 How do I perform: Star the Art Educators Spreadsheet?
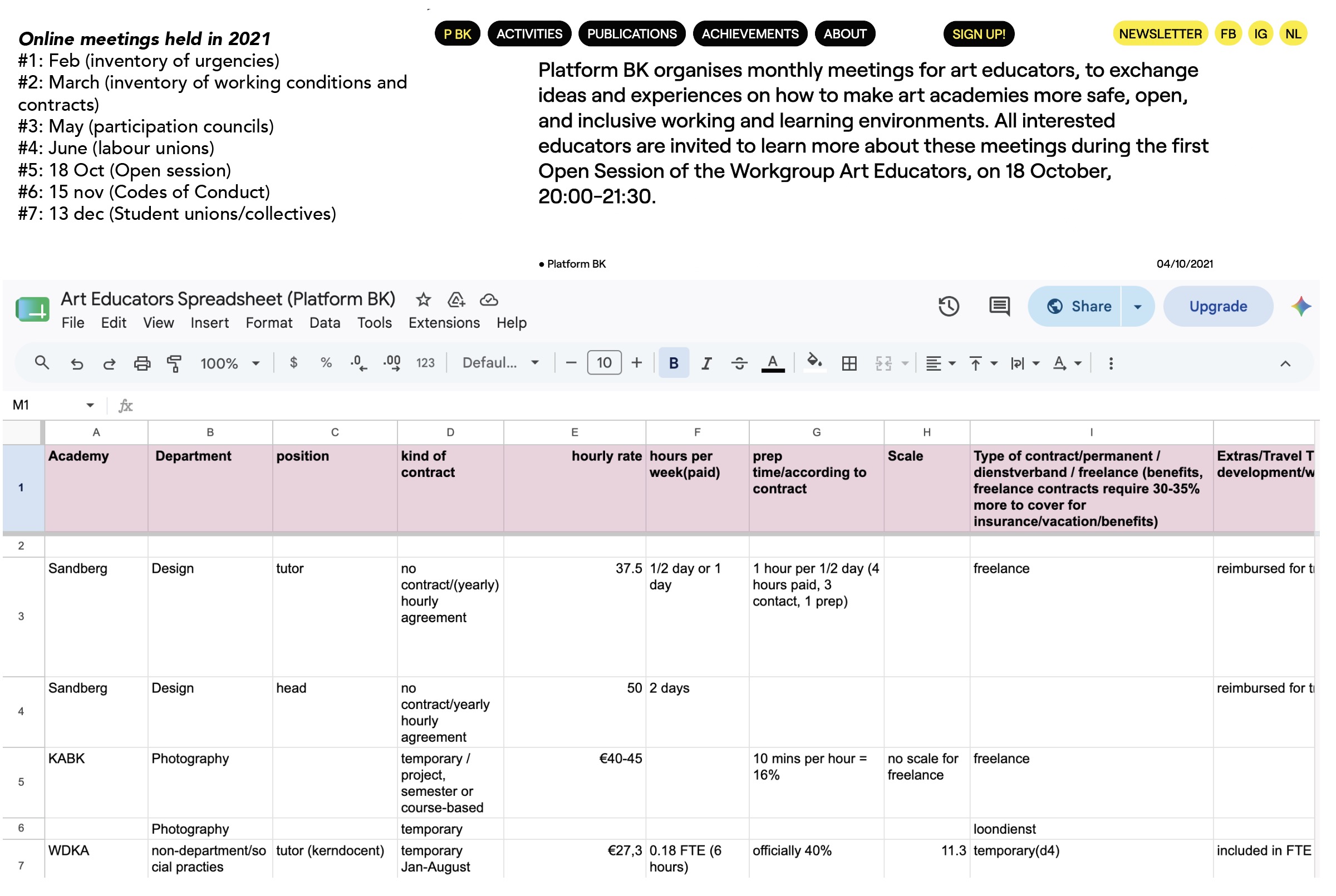(x=424, y=300)
